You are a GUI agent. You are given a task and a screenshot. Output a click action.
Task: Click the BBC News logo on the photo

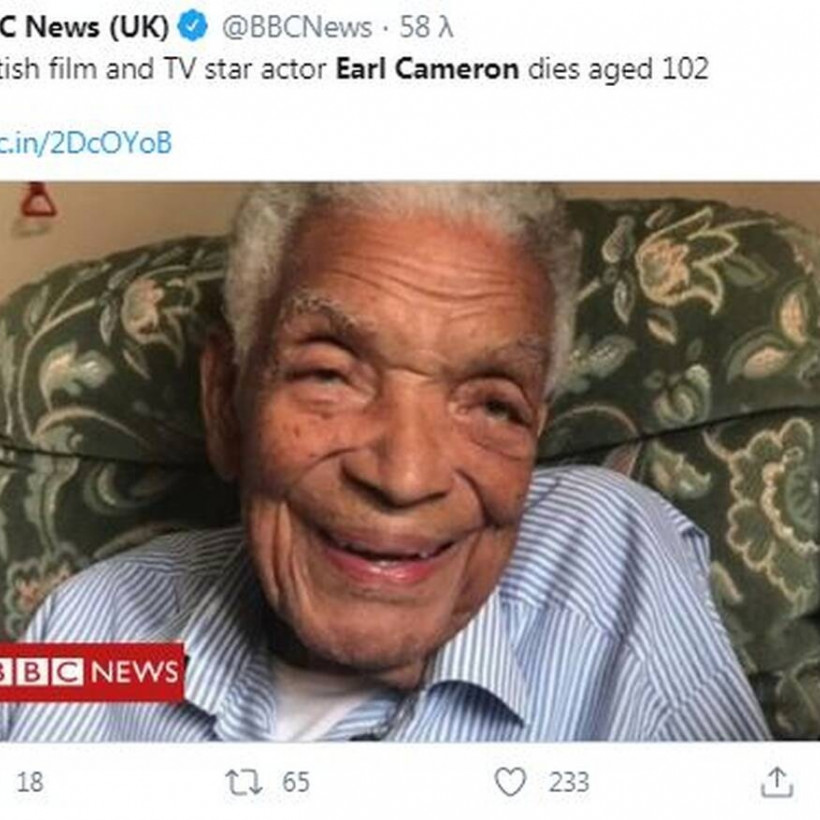pos(90,671)
